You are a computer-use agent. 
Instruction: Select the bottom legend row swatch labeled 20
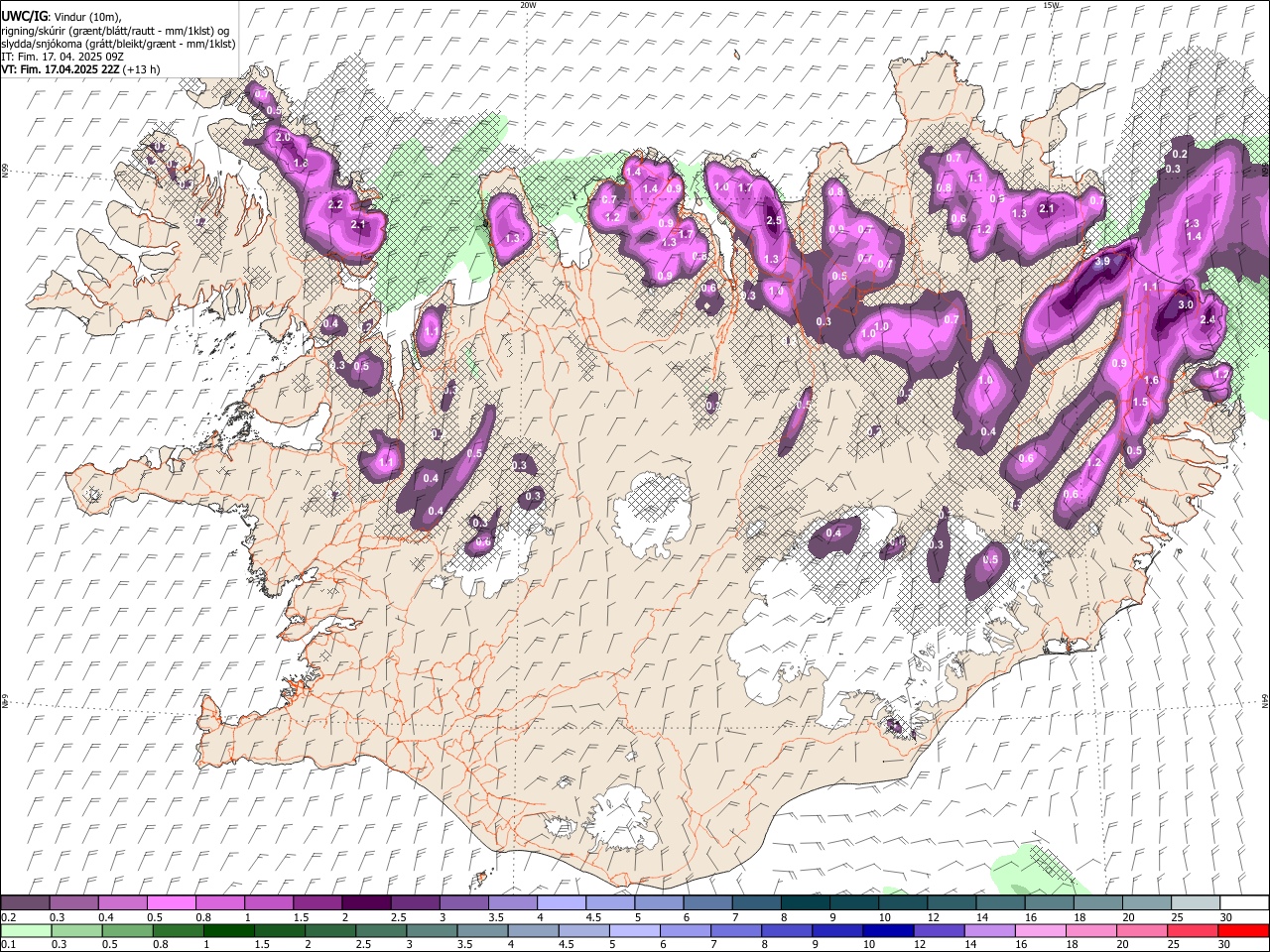[1140, 931]
